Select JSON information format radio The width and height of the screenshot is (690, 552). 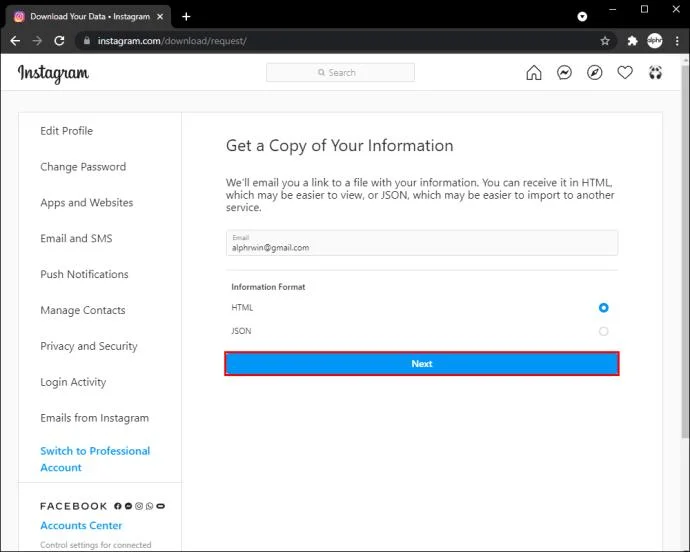[x=603, y=331]
